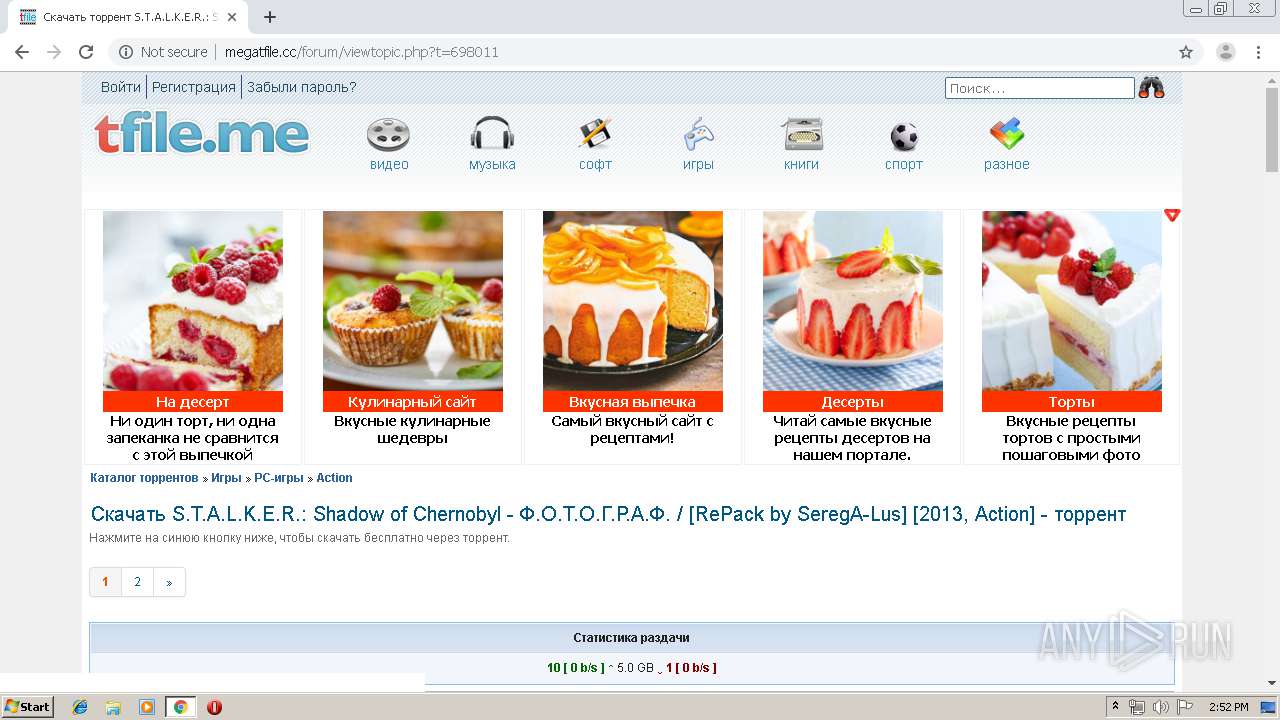The image size is (1280, 720).
Task: Click the музыка menu label
Action: 492,164
